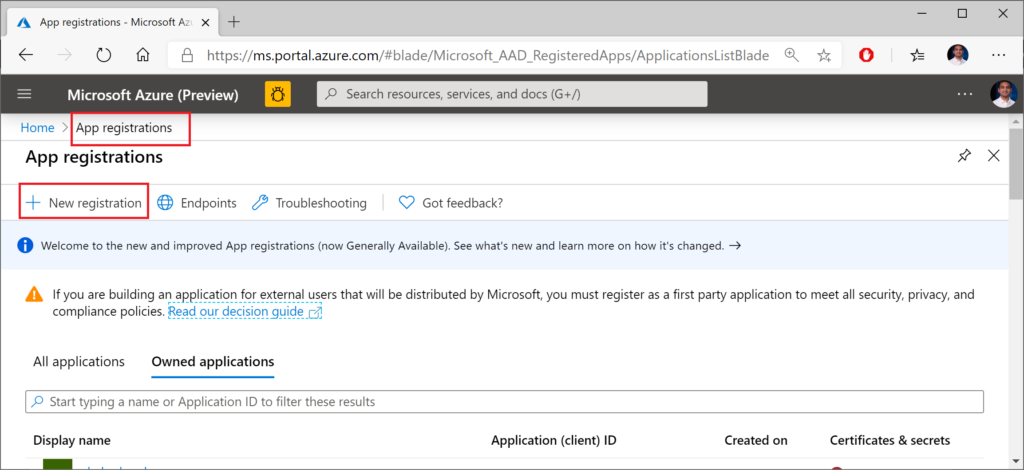Switch to the All applications tab
The width and height of the screenshot is (1024, 470).
click(x=79, y=362)
